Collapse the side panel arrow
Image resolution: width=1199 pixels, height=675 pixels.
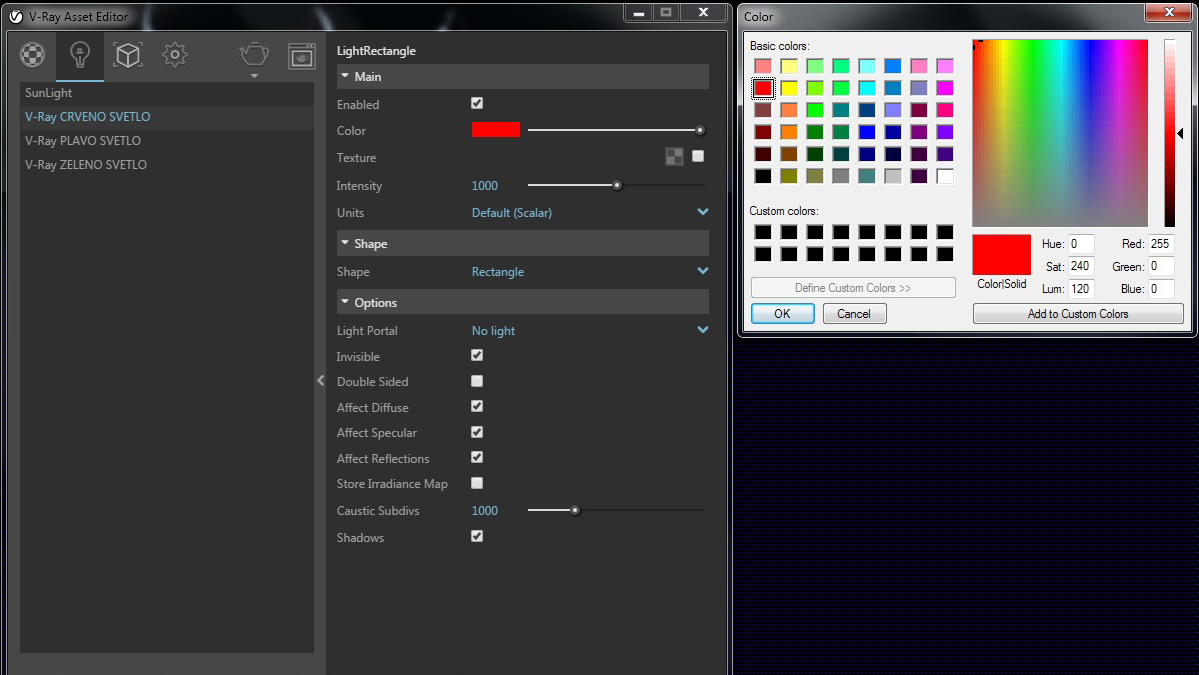click(320, 381)
